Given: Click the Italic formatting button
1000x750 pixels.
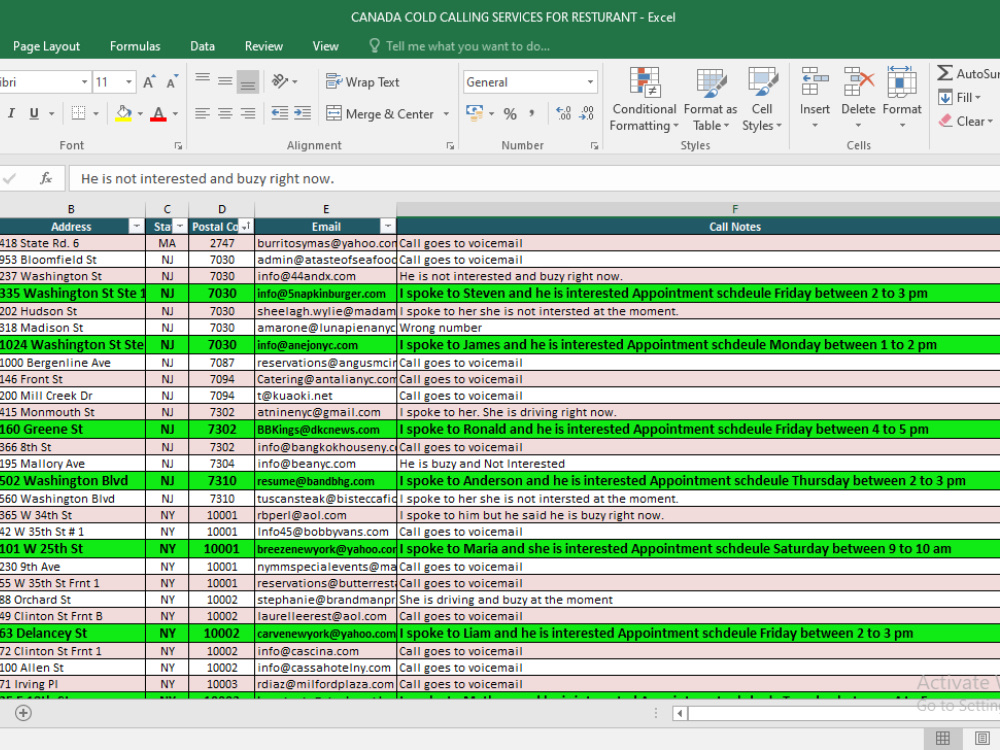Looking at the screenshot, I should click(x=11, y=114).
